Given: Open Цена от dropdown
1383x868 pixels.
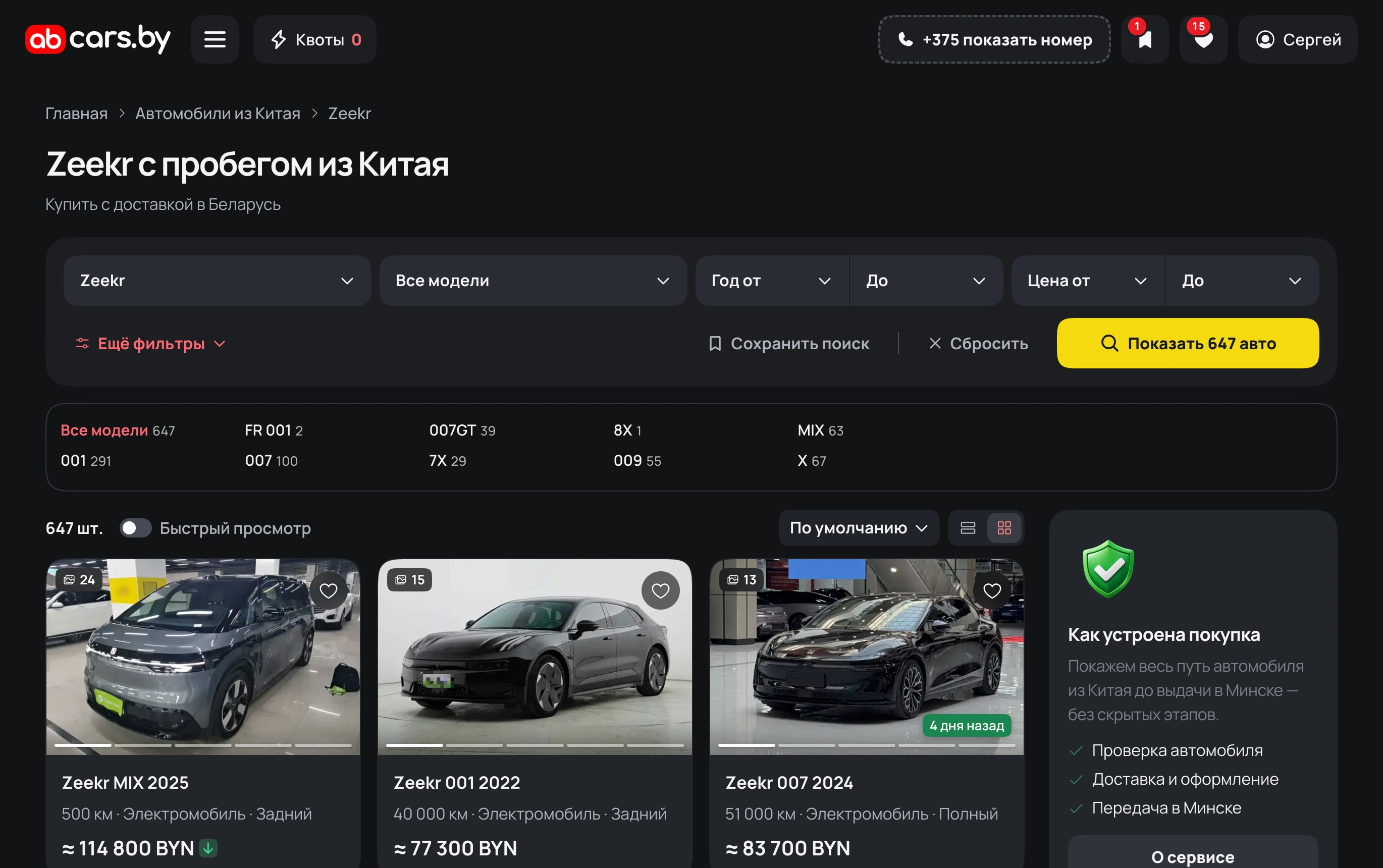Looking at the screenshot, I should tap(1088, 281).
